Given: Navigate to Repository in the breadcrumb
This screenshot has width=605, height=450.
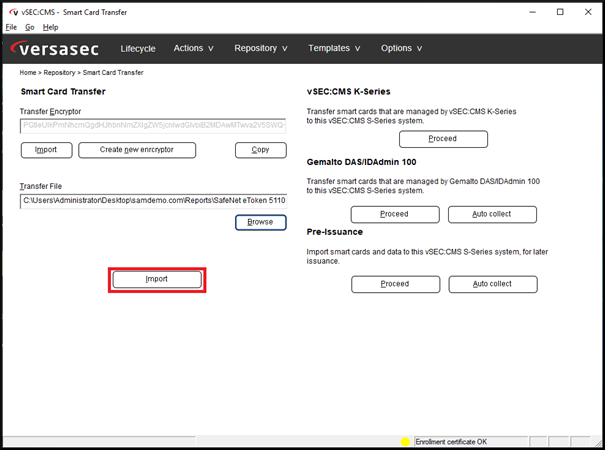Looking at the screenshot, I should point(59,73).
